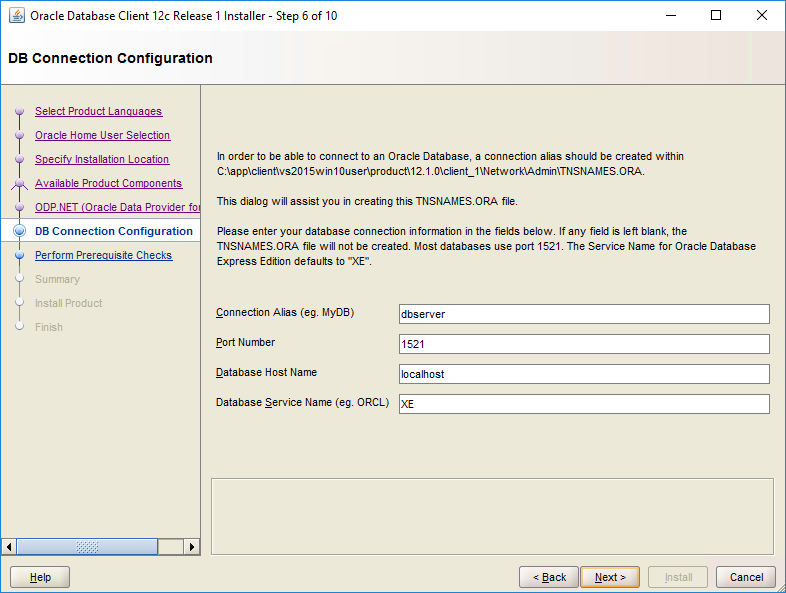Click the sidebar scroll left arrow

click(9, 547)
